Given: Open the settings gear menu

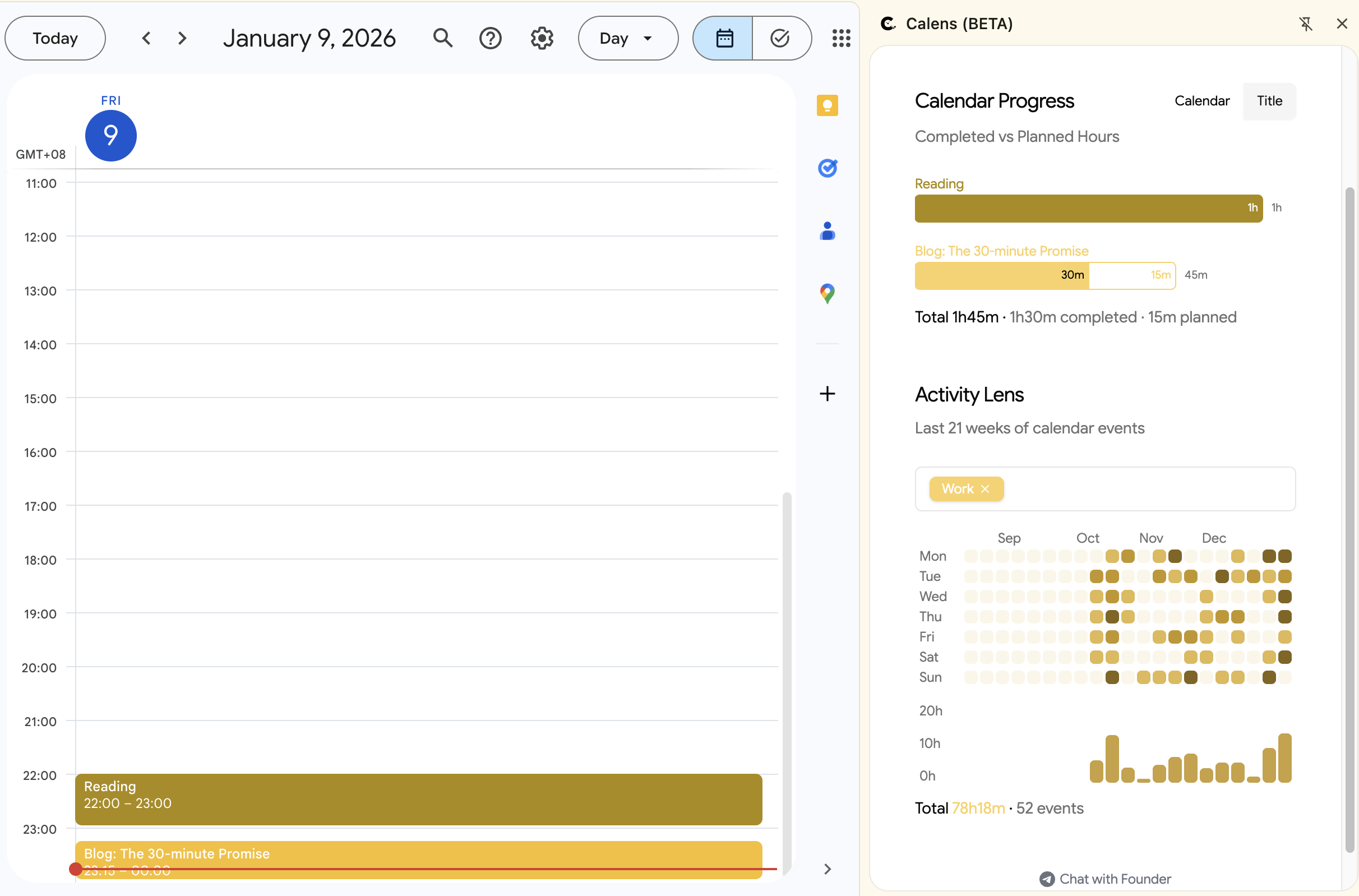Looking at the screenshot, I should pyautogui.click(x=542, y=38).
